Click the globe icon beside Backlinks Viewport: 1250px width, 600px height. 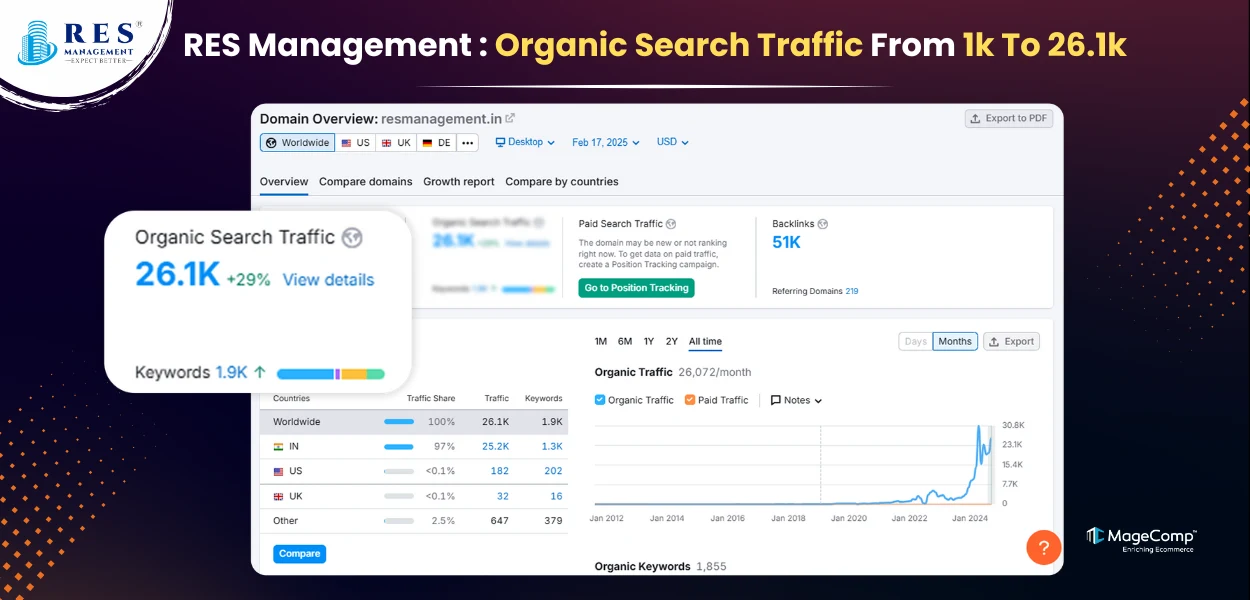point(823,224)
